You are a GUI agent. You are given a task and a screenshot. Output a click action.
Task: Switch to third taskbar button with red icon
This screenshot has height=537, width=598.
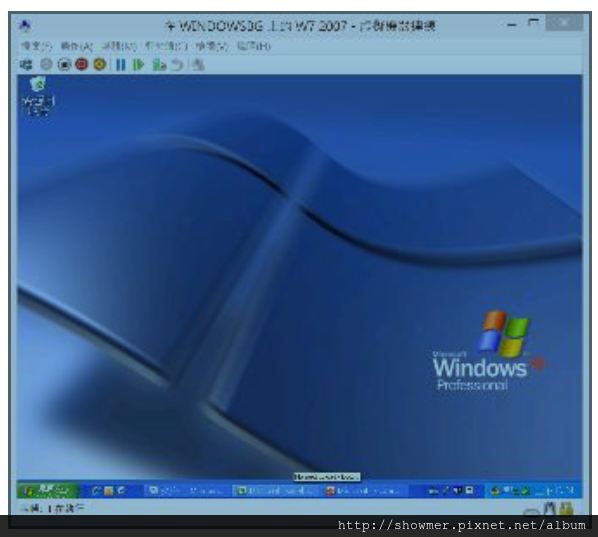[364, 491]
